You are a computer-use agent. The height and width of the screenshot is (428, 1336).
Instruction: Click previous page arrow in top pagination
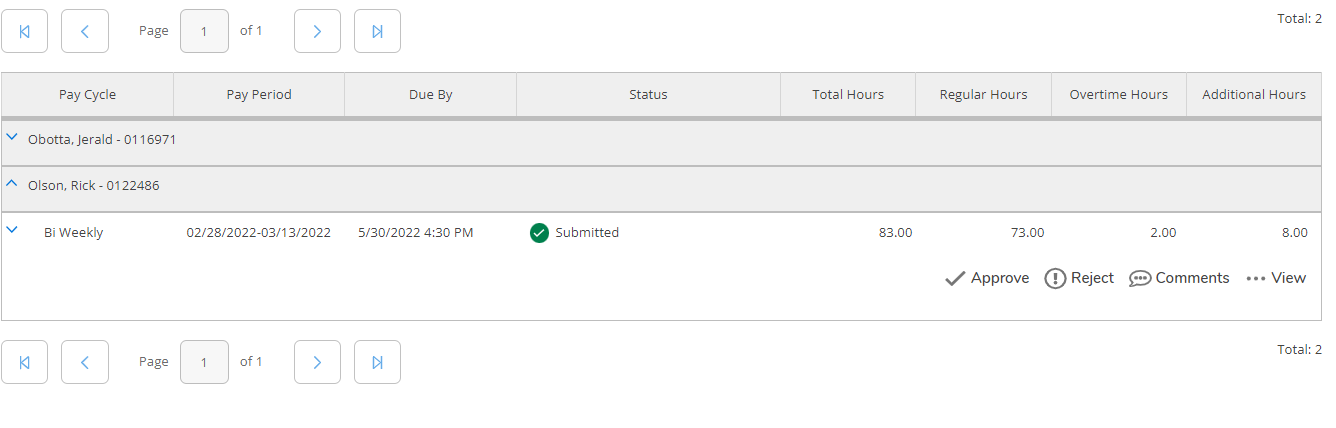85,31
